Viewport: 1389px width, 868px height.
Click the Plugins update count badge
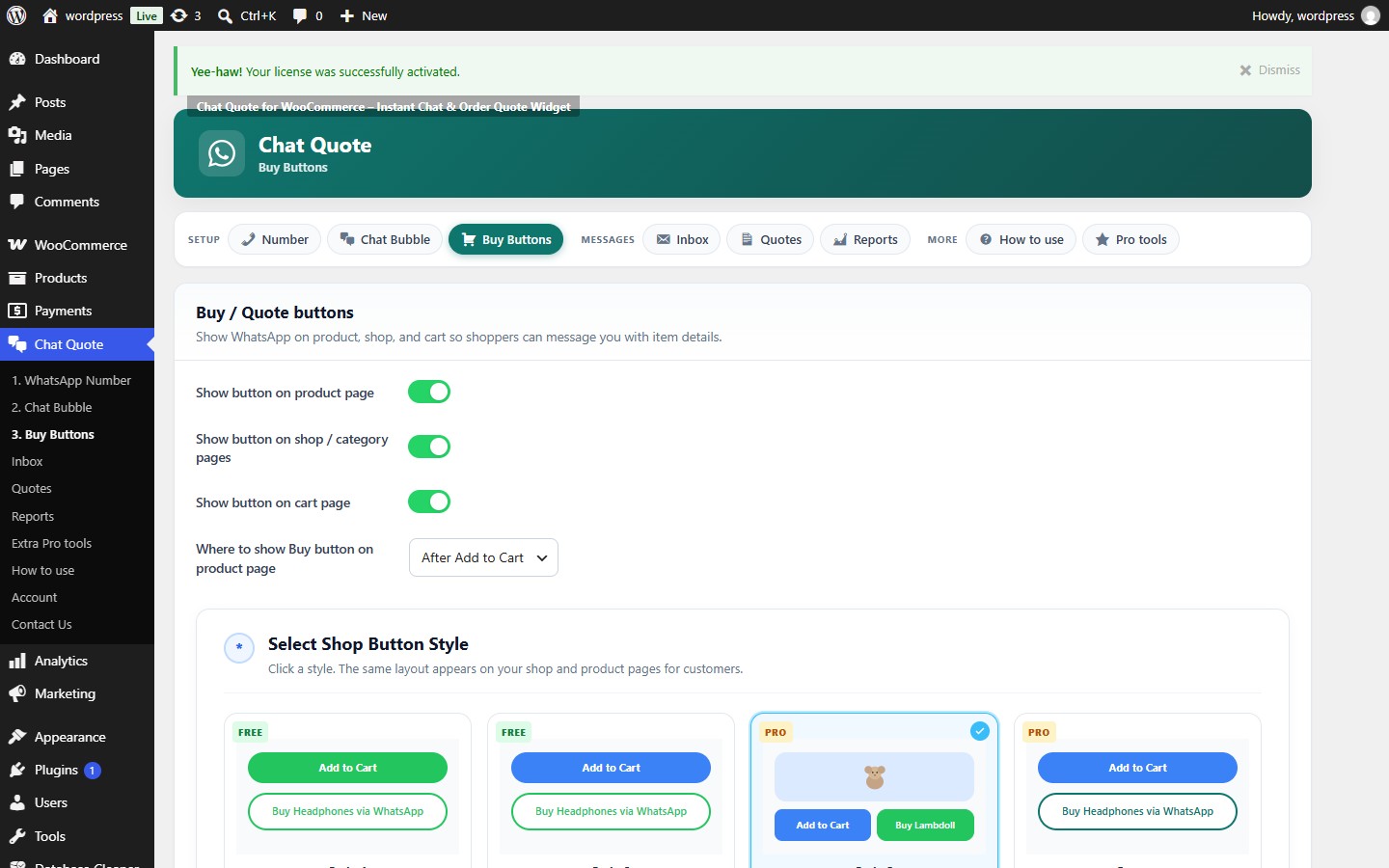(x=93, y=770)
